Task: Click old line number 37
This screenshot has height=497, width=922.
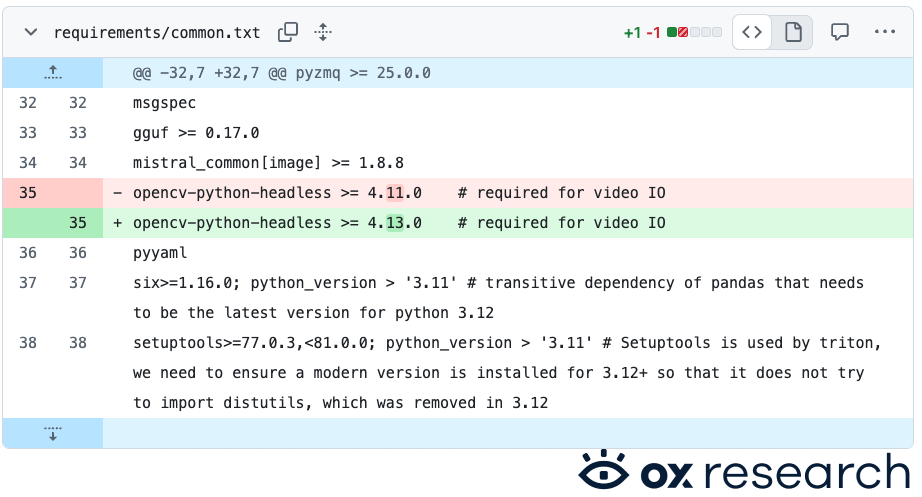Action: coord(28,283)
